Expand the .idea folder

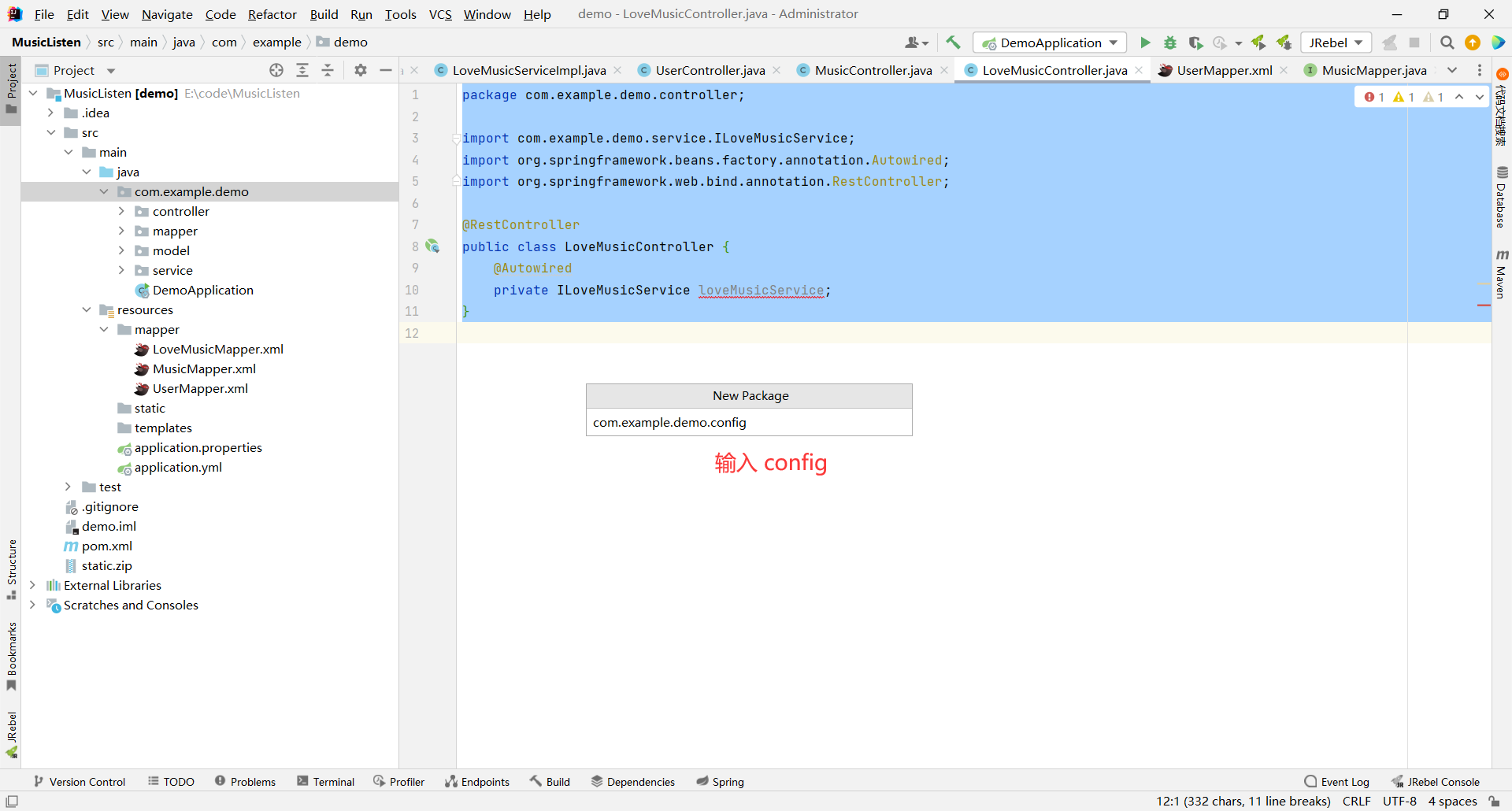[51, 113]
